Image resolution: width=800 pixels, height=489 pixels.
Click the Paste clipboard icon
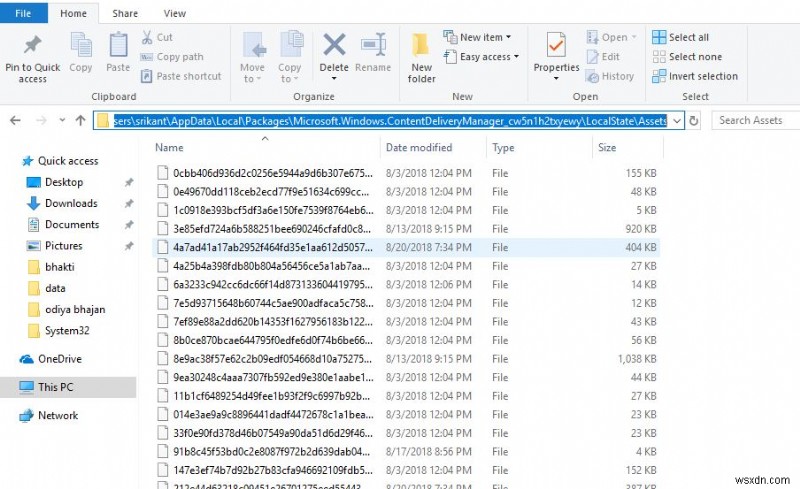tap(118, 45)
